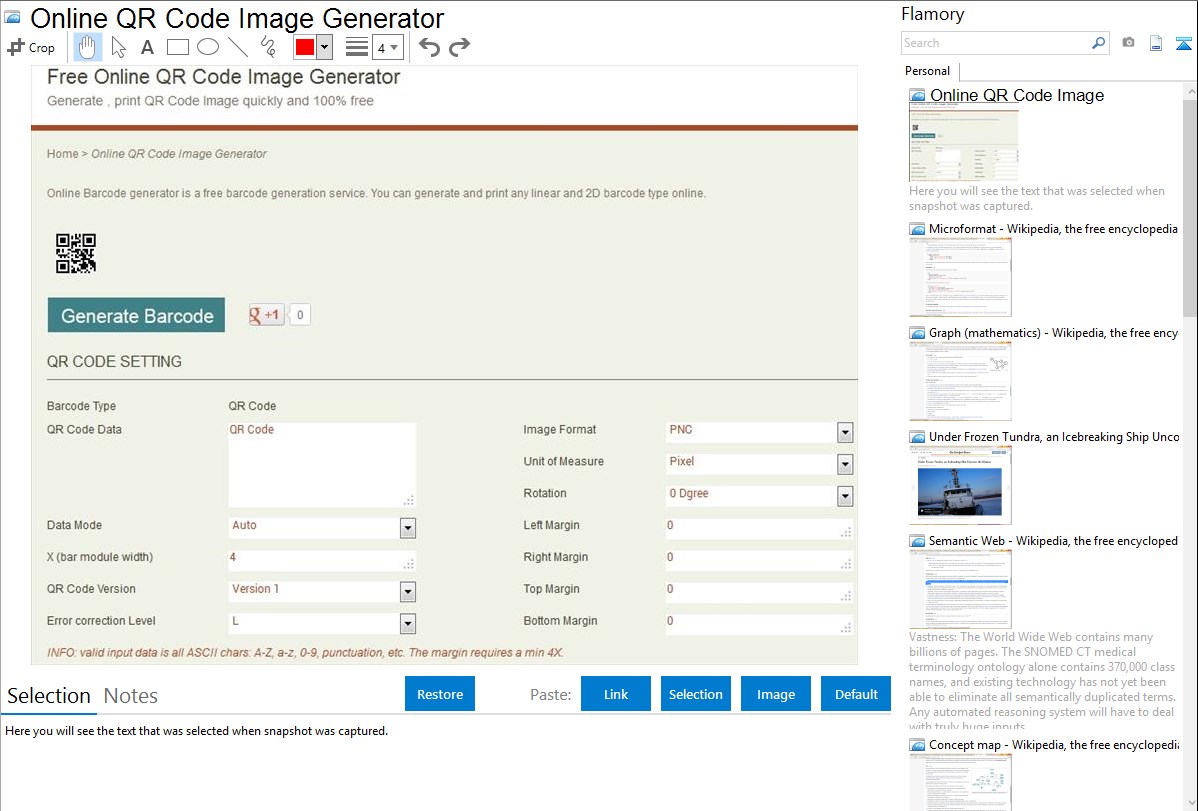Click the Default paste button
Viewport: 1198px width, 811px height.
click(x=856, y=694)
